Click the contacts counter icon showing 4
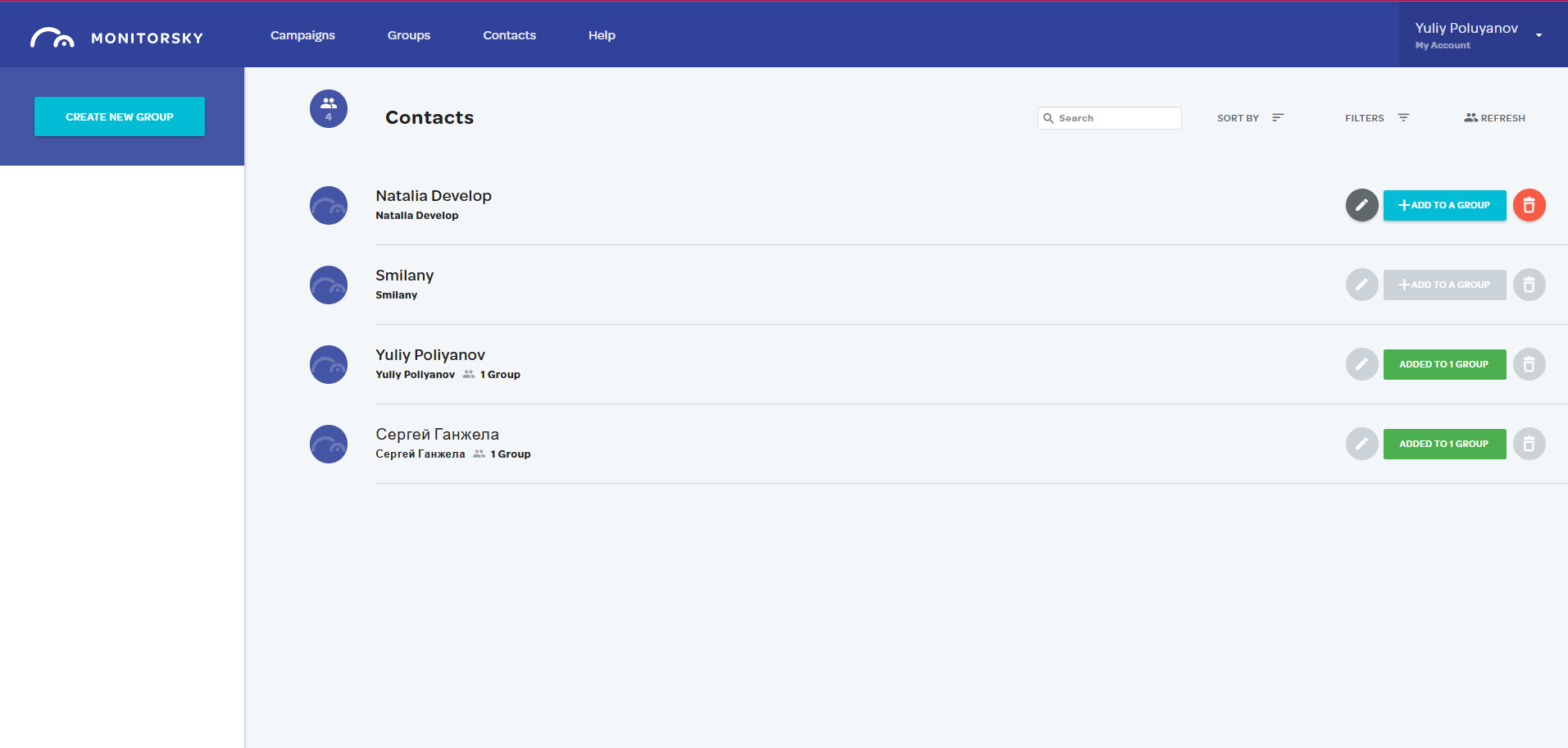The image size is (1568, 748). click(x=328, y=108)
